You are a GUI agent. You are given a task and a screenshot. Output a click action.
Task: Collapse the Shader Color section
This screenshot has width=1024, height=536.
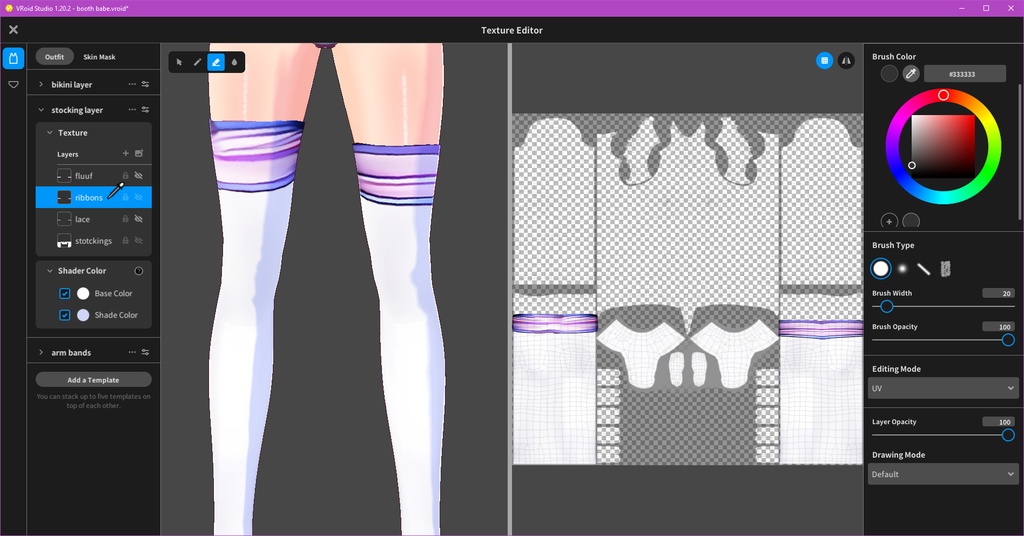pos(50,270)
